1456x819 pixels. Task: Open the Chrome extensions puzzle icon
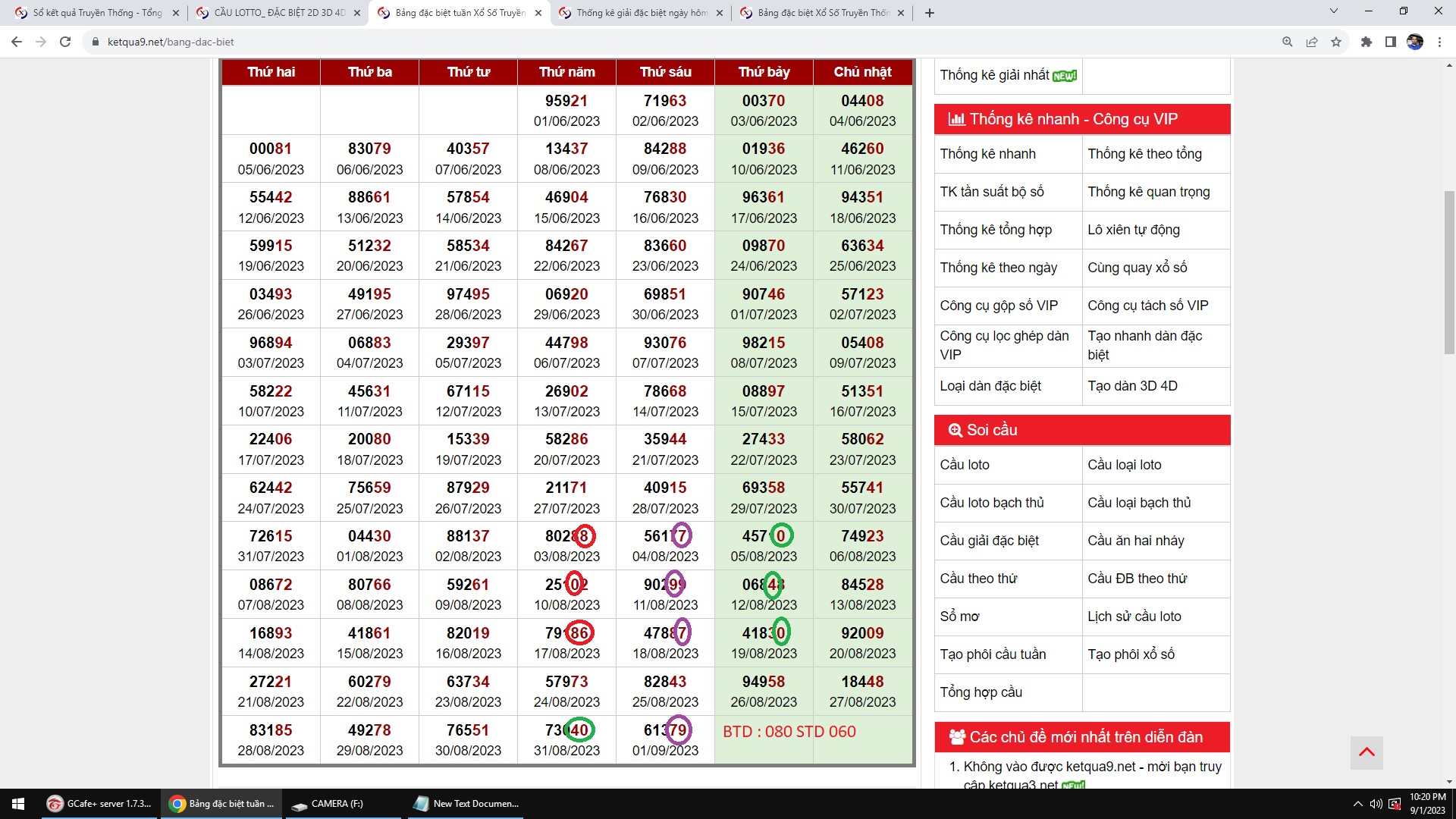tap(1367, 42)
